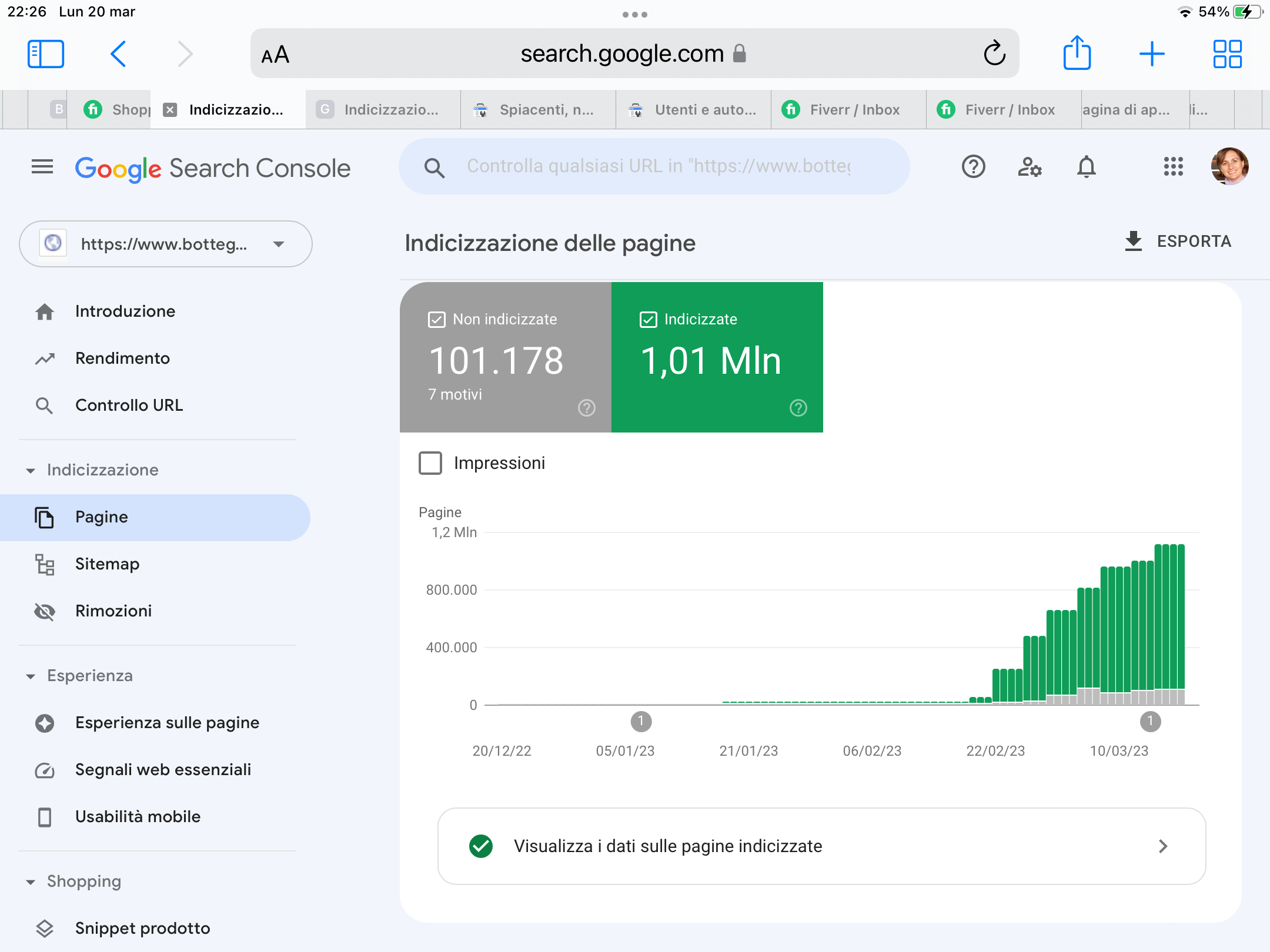Click the URL inspection search field
Image resolution: width=1270 pixels, height=952 pixels.
(654, 166)
